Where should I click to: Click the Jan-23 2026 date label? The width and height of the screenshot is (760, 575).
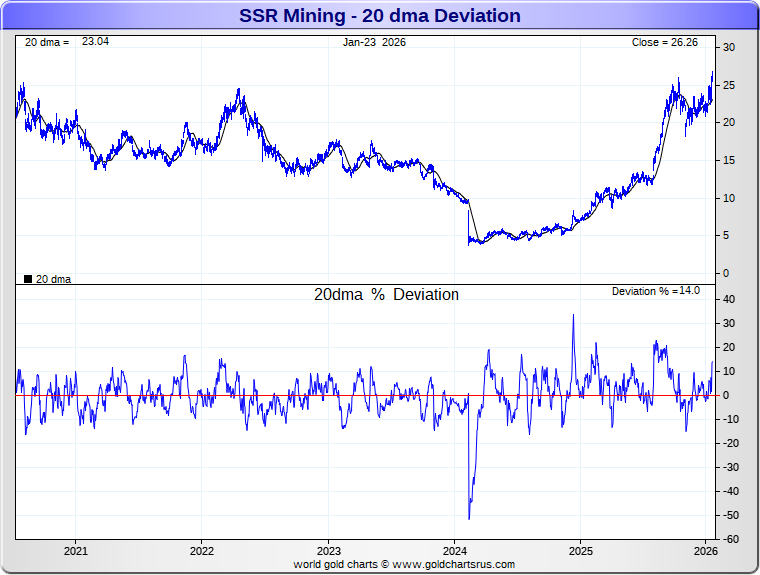click(374, 42)
